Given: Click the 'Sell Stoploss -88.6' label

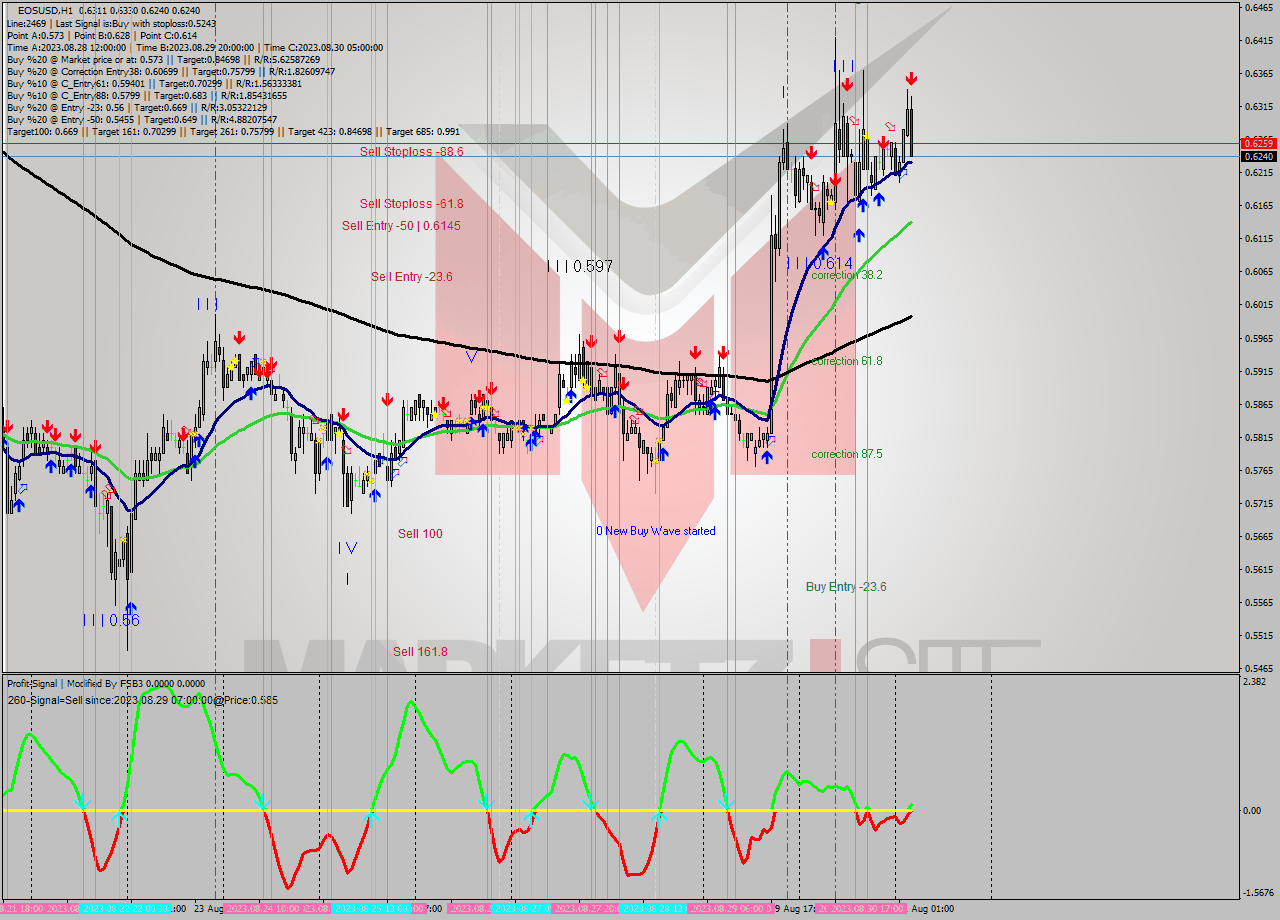Looking at the screenshot, I should (411, 151).
